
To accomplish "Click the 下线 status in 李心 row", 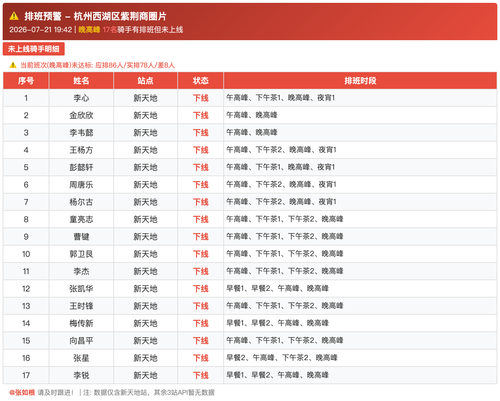I will click(201, 98).
